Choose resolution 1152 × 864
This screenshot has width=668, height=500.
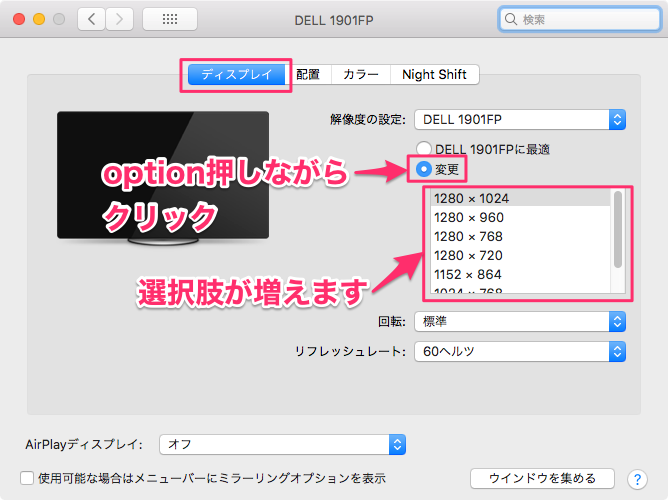pos(520,275)
